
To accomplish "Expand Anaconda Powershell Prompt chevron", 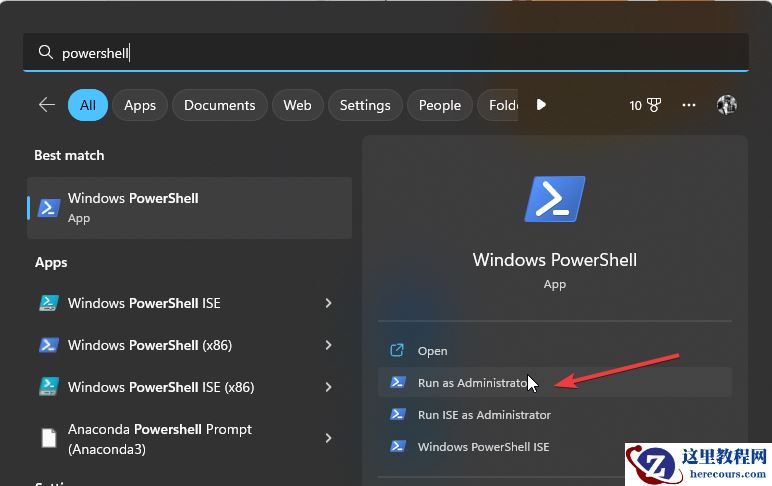I will (328, 438).
